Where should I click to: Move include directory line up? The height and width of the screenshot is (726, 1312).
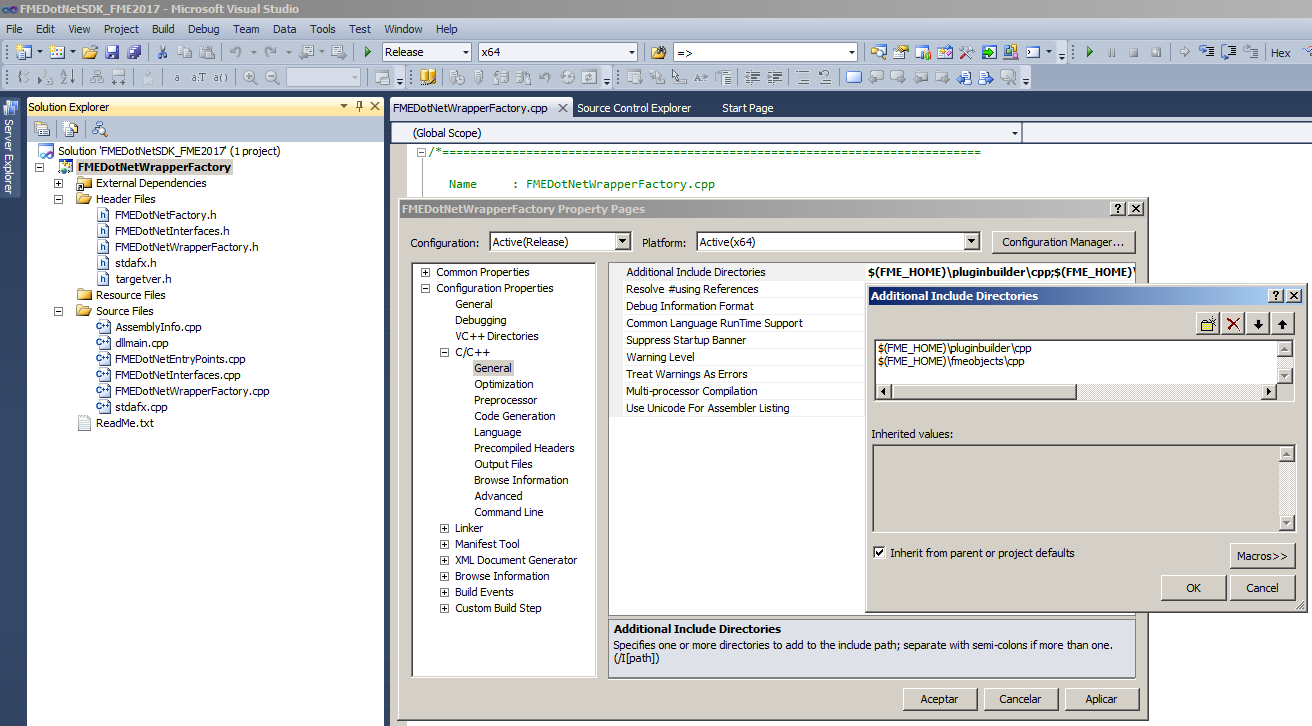[x=1283, y=324]
